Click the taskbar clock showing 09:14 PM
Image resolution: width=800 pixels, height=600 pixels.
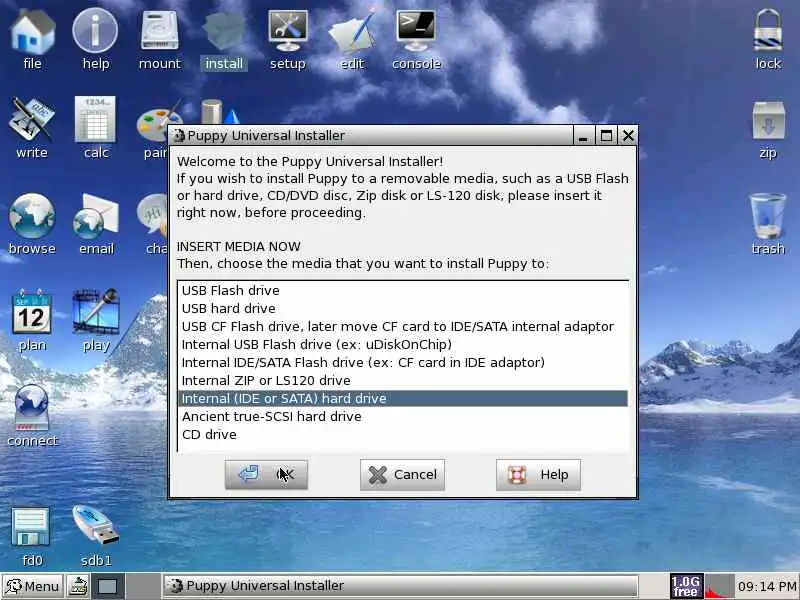point(767,586)
